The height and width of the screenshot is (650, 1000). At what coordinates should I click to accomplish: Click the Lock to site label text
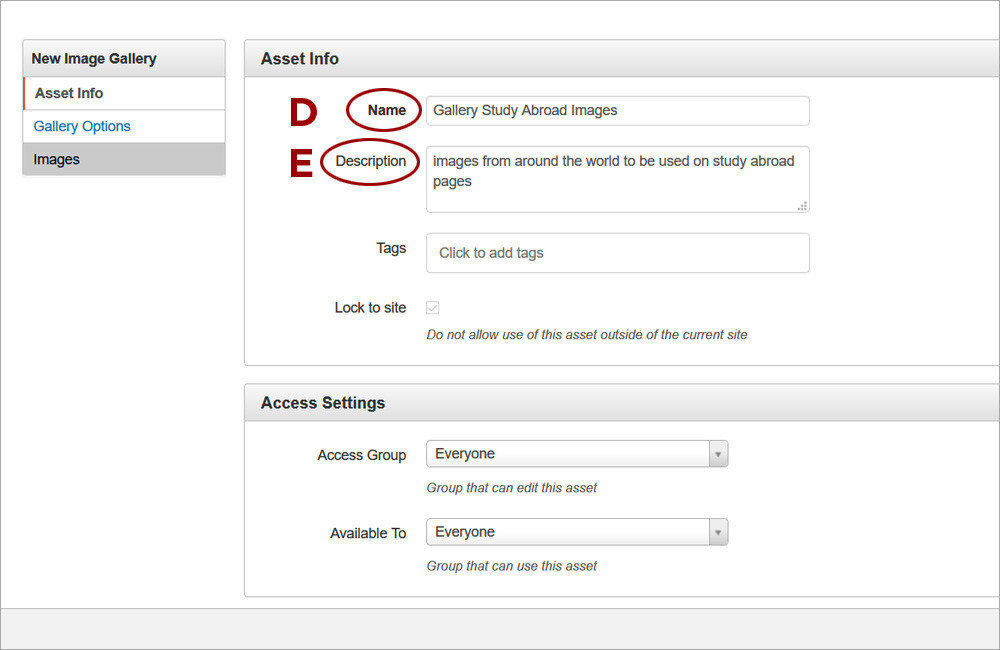(x=370, y=307)
